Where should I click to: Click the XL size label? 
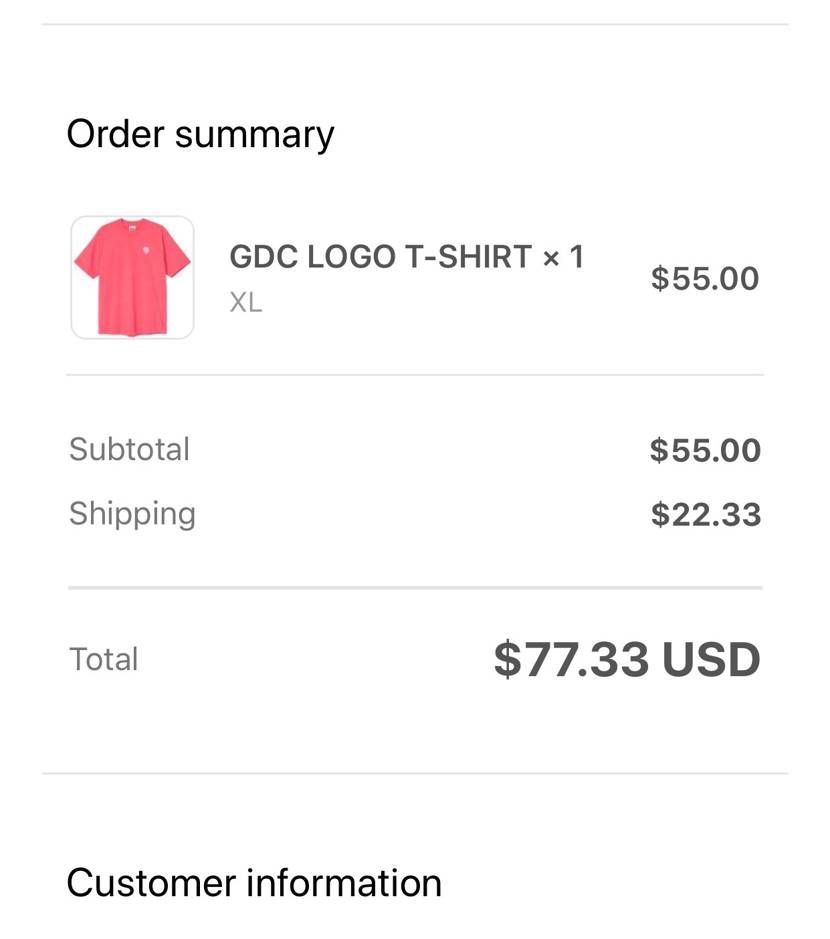[x=246, y=302]
